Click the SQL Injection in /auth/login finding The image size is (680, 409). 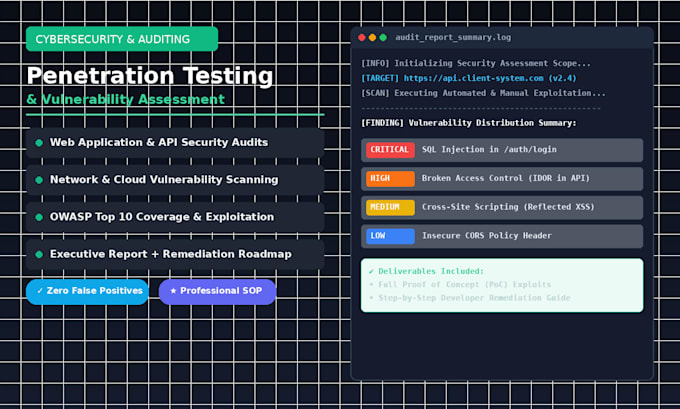(489, 150)
